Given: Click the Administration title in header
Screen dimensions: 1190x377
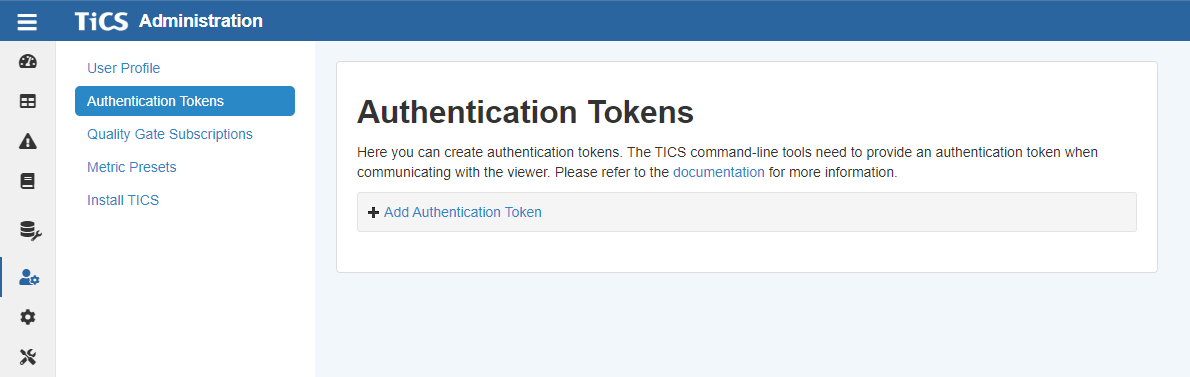Looking at the screenshot, I should point(201,21).
